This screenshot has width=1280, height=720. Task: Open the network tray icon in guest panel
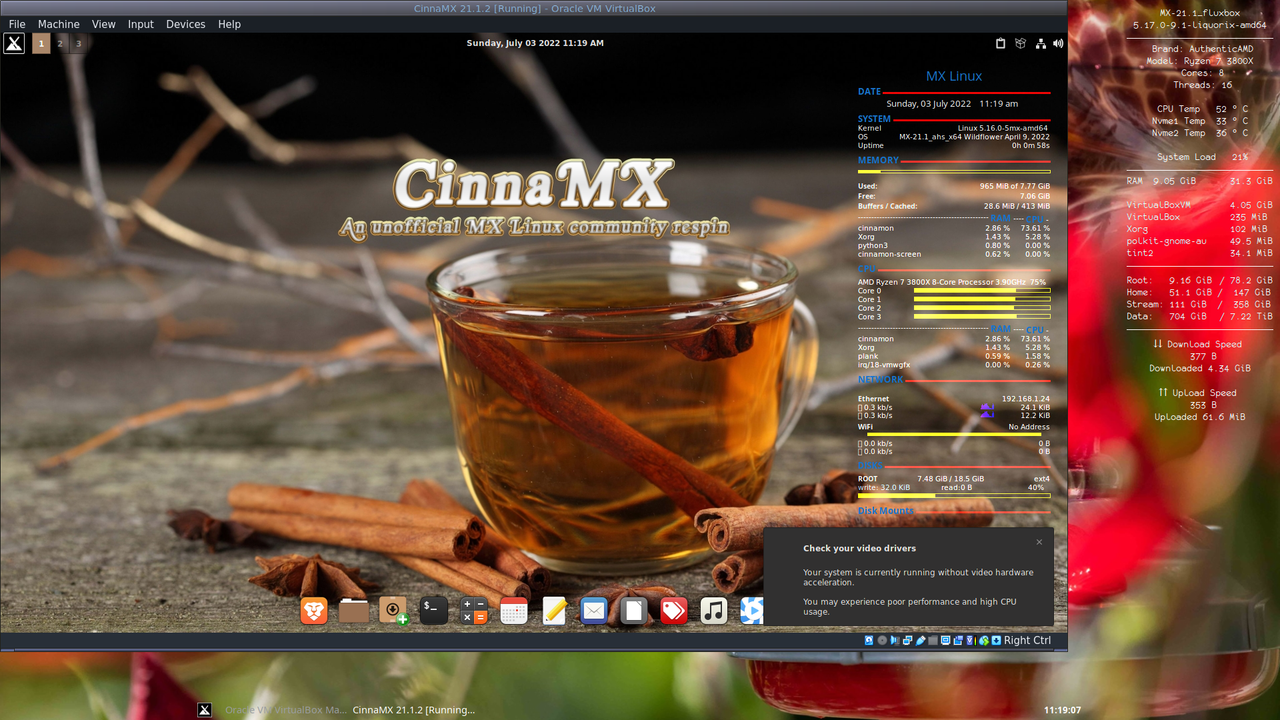pyautogui.click(x=1041, y=43)
